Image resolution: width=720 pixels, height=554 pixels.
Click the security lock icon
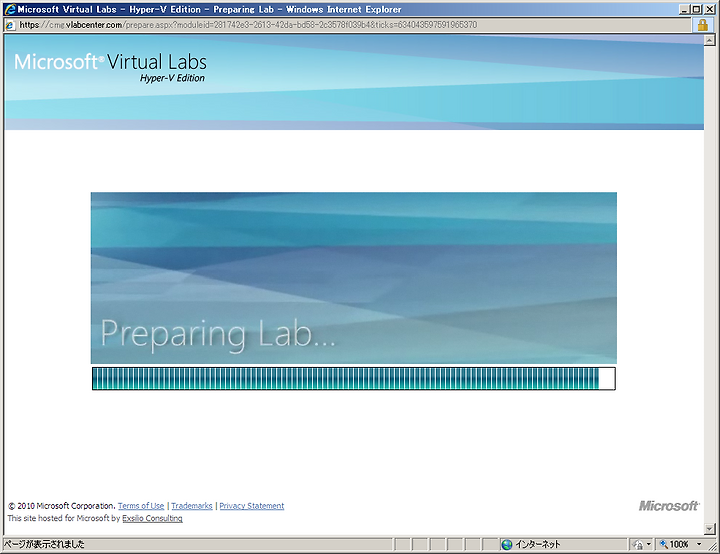pos(703,25)
